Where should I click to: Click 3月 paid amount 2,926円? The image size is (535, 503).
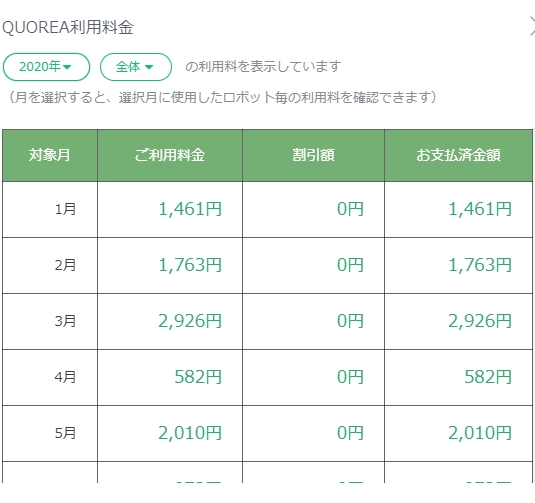(480, 321)
